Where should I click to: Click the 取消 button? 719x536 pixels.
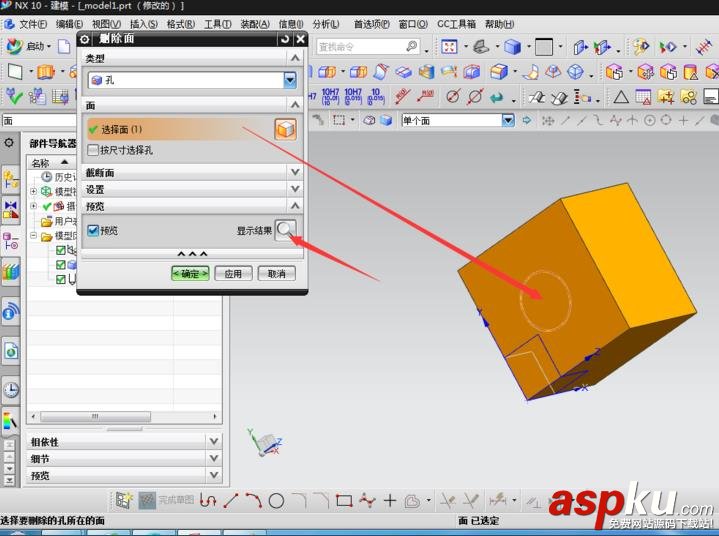coord(277,274)
